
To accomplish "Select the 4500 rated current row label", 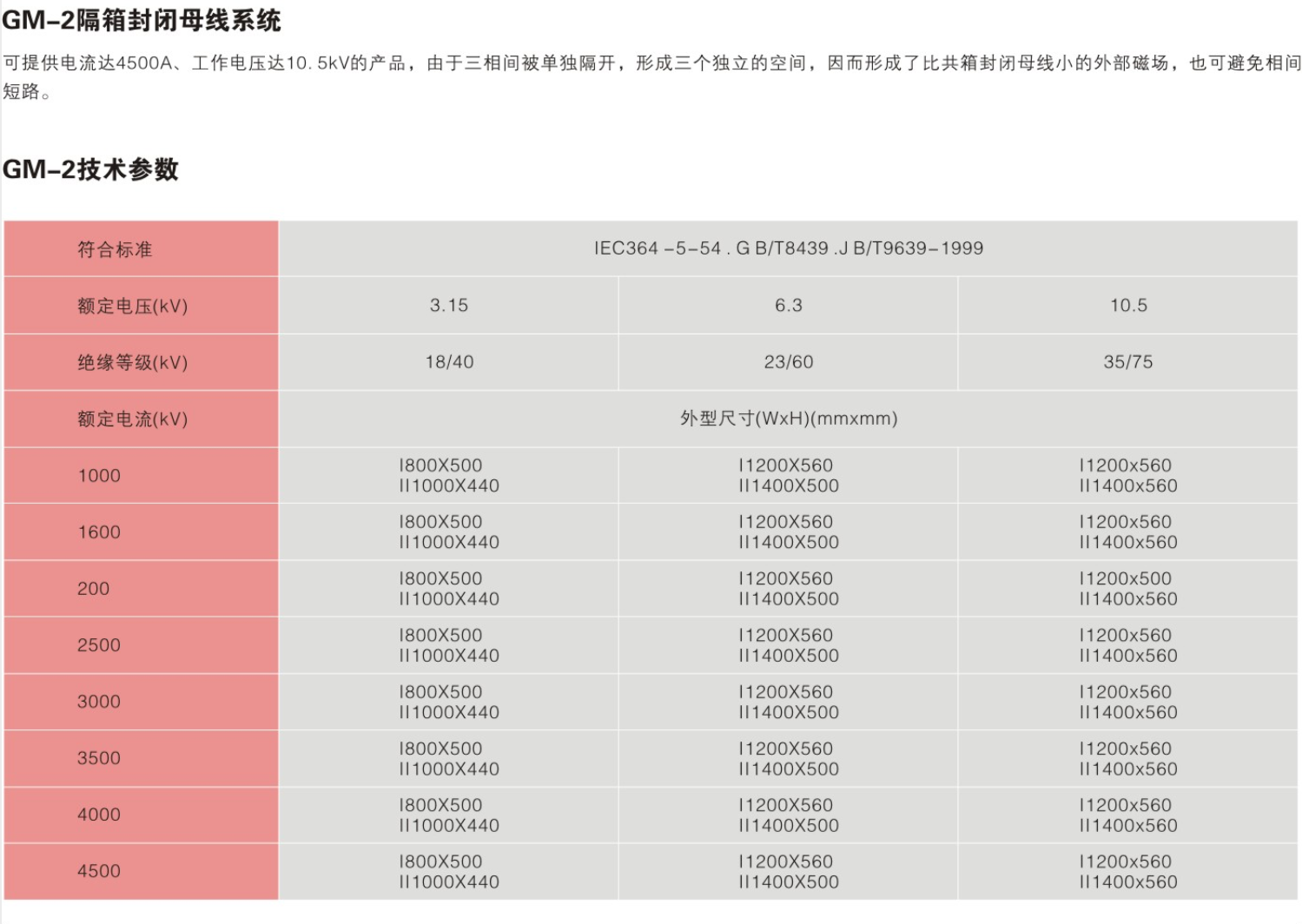I will click(x=141, y=871).
